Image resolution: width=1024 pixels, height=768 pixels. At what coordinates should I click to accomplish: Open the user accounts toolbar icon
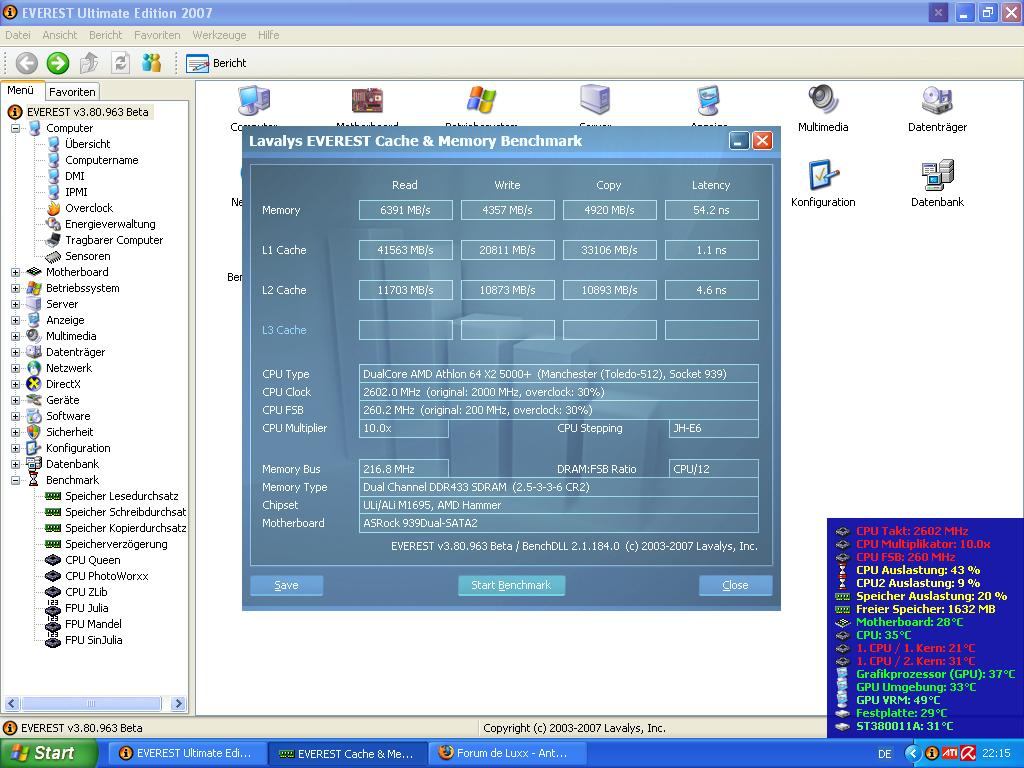click(152, 63)
